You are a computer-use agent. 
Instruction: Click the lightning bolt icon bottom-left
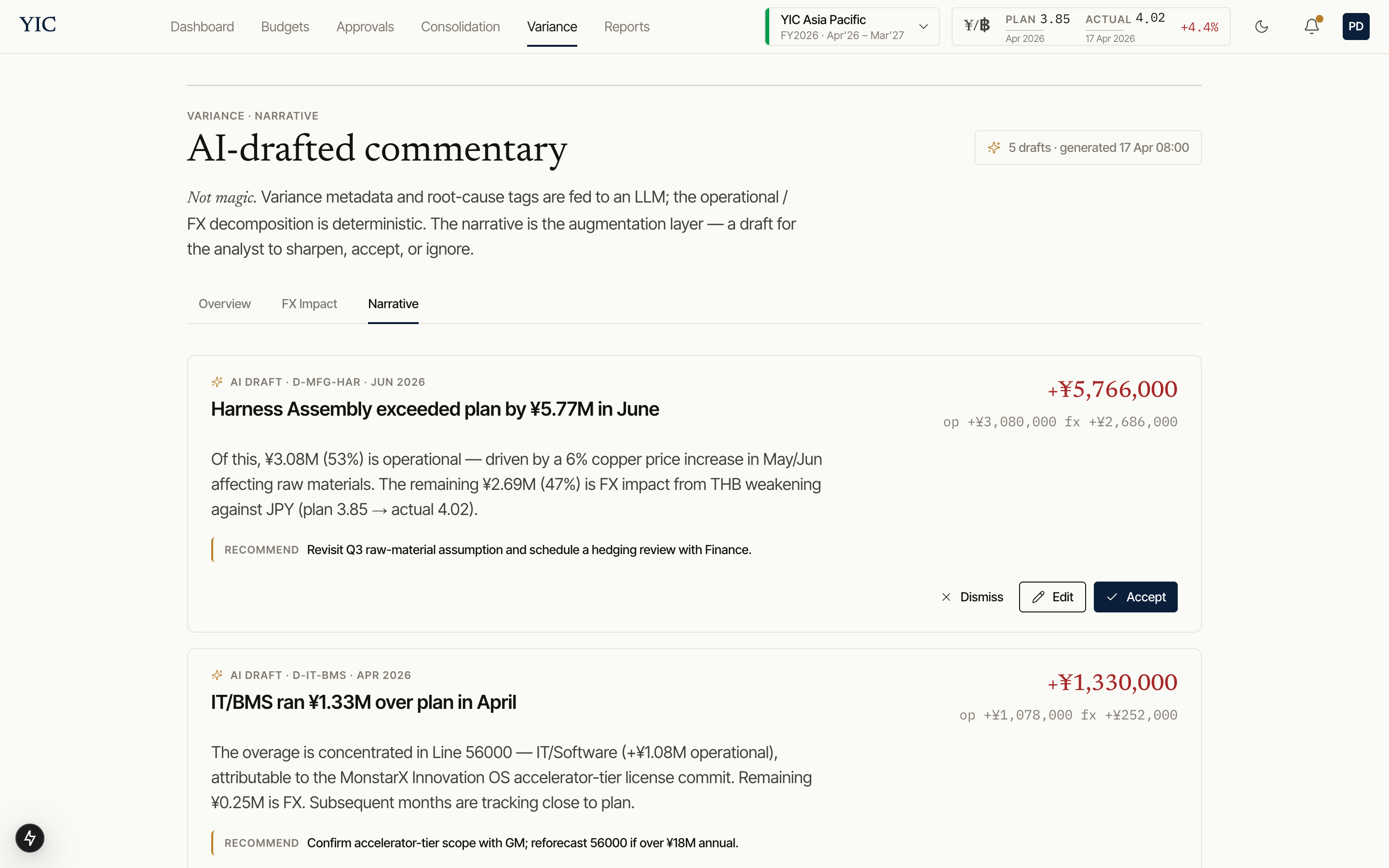pos(30,838)
